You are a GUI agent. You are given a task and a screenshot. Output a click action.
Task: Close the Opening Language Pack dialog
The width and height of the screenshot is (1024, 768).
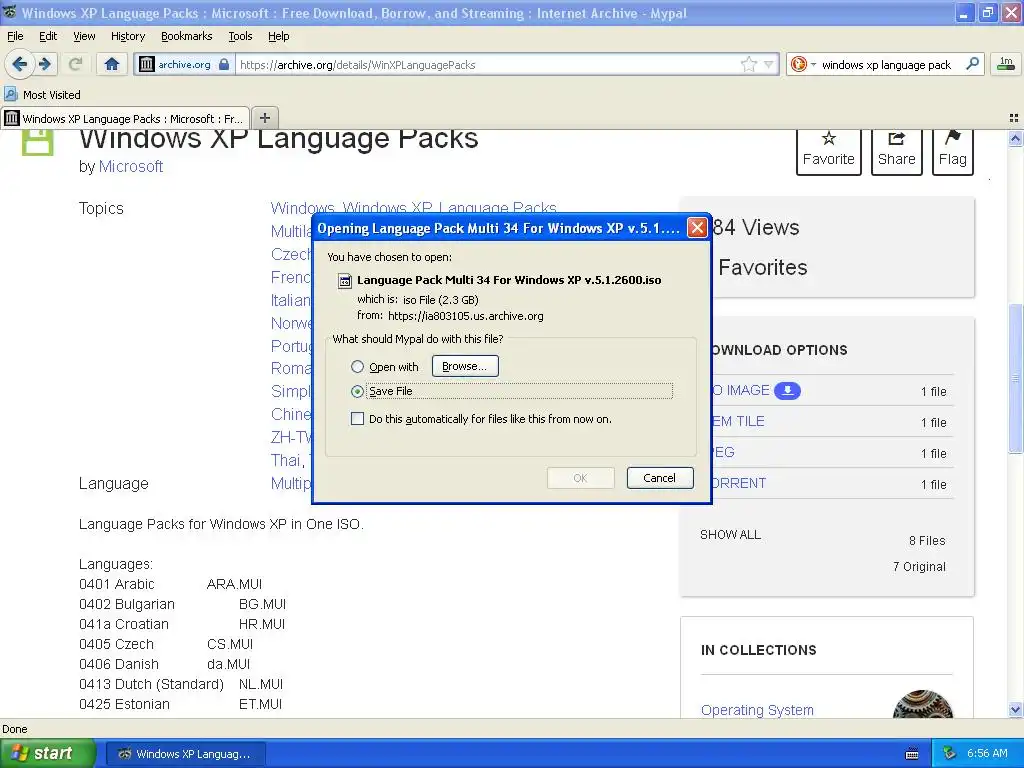coord(697,228)
